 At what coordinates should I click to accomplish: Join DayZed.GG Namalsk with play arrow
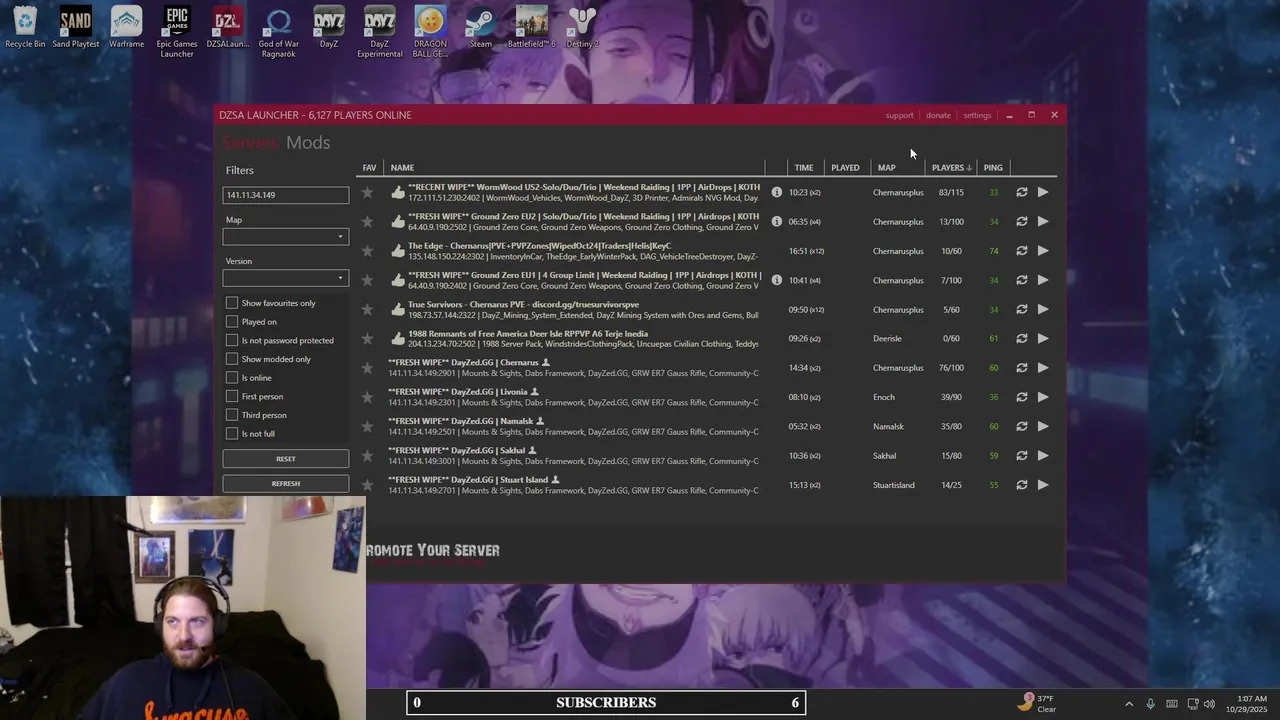tap(1043, 426)
